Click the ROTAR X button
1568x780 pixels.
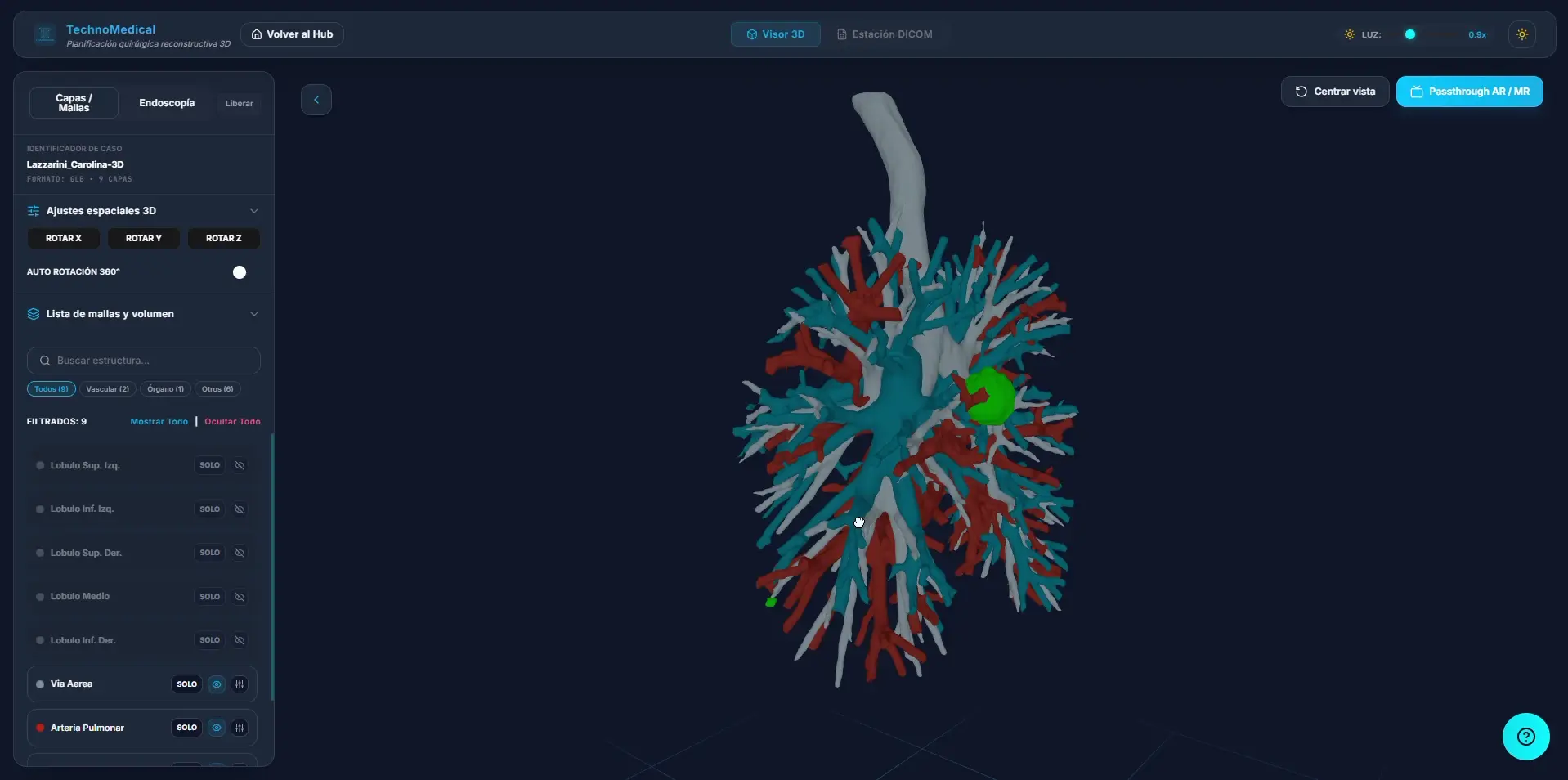coord(64,239)
